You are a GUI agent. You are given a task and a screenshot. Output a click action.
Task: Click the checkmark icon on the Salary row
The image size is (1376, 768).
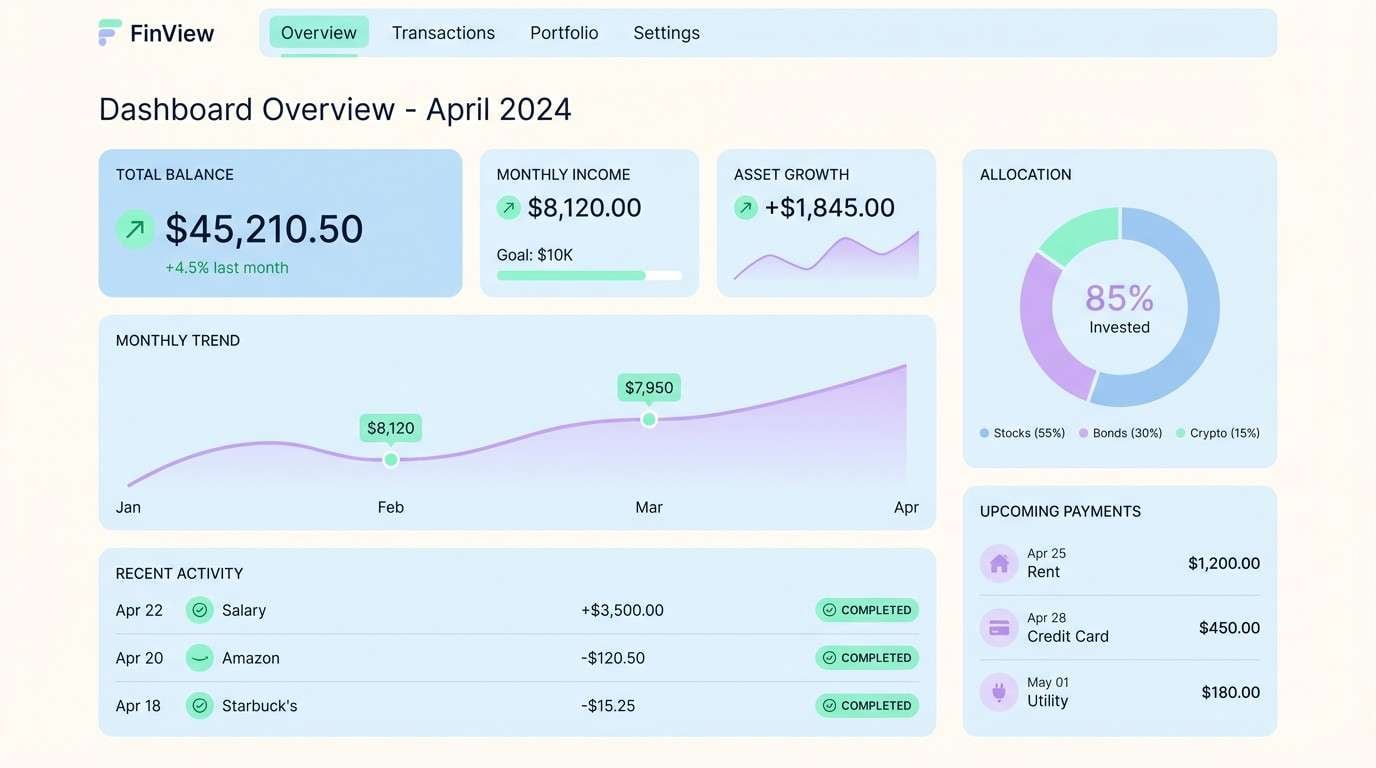coord(199,609)
